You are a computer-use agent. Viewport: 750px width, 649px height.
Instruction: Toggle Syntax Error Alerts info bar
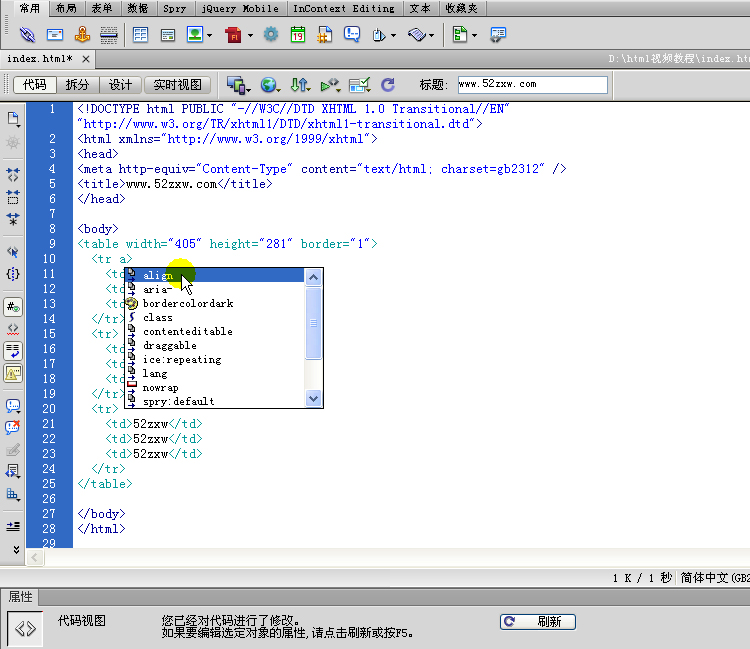coord(13,374)
